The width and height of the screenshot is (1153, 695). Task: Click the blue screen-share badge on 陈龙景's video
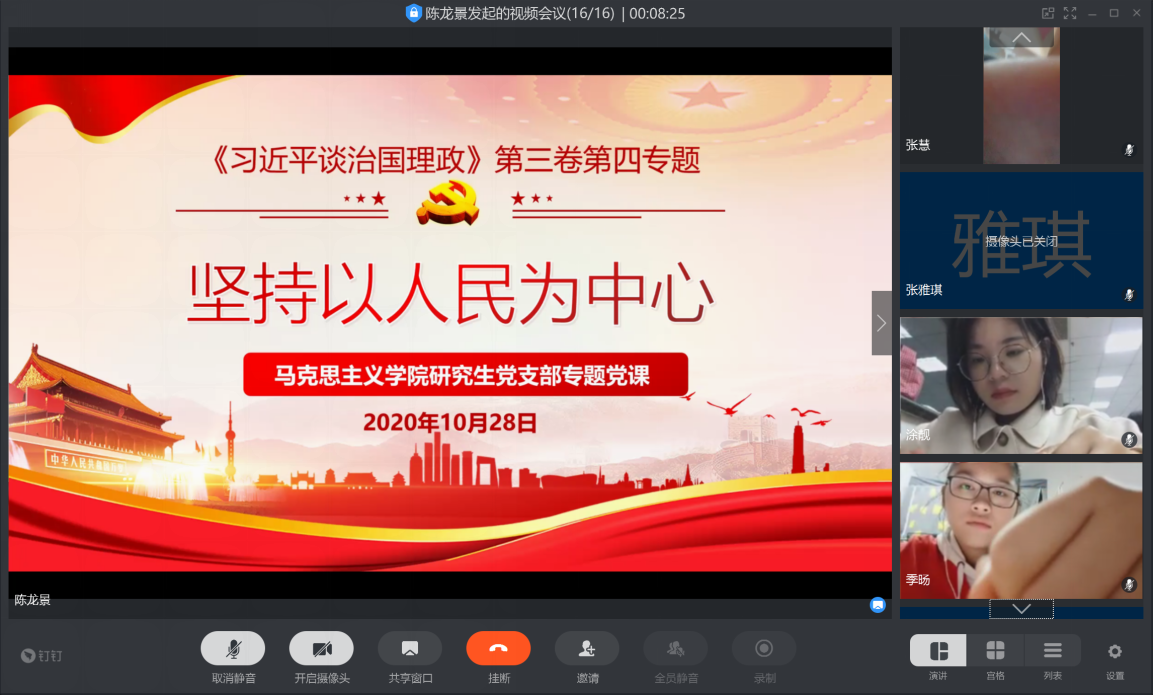877,604
